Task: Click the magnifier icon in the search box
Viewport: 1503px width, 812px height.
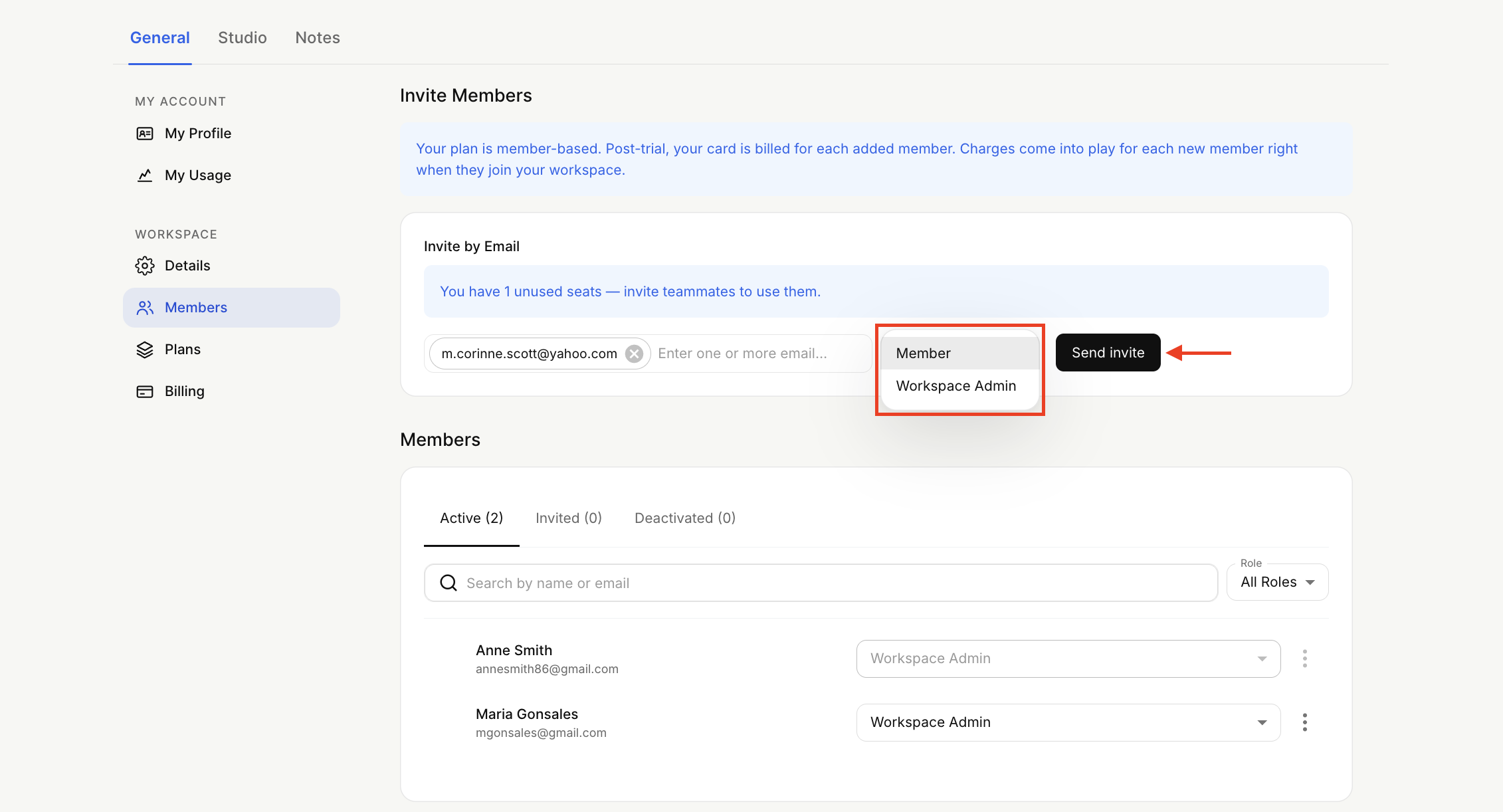Action: click(x=449, y=583)
